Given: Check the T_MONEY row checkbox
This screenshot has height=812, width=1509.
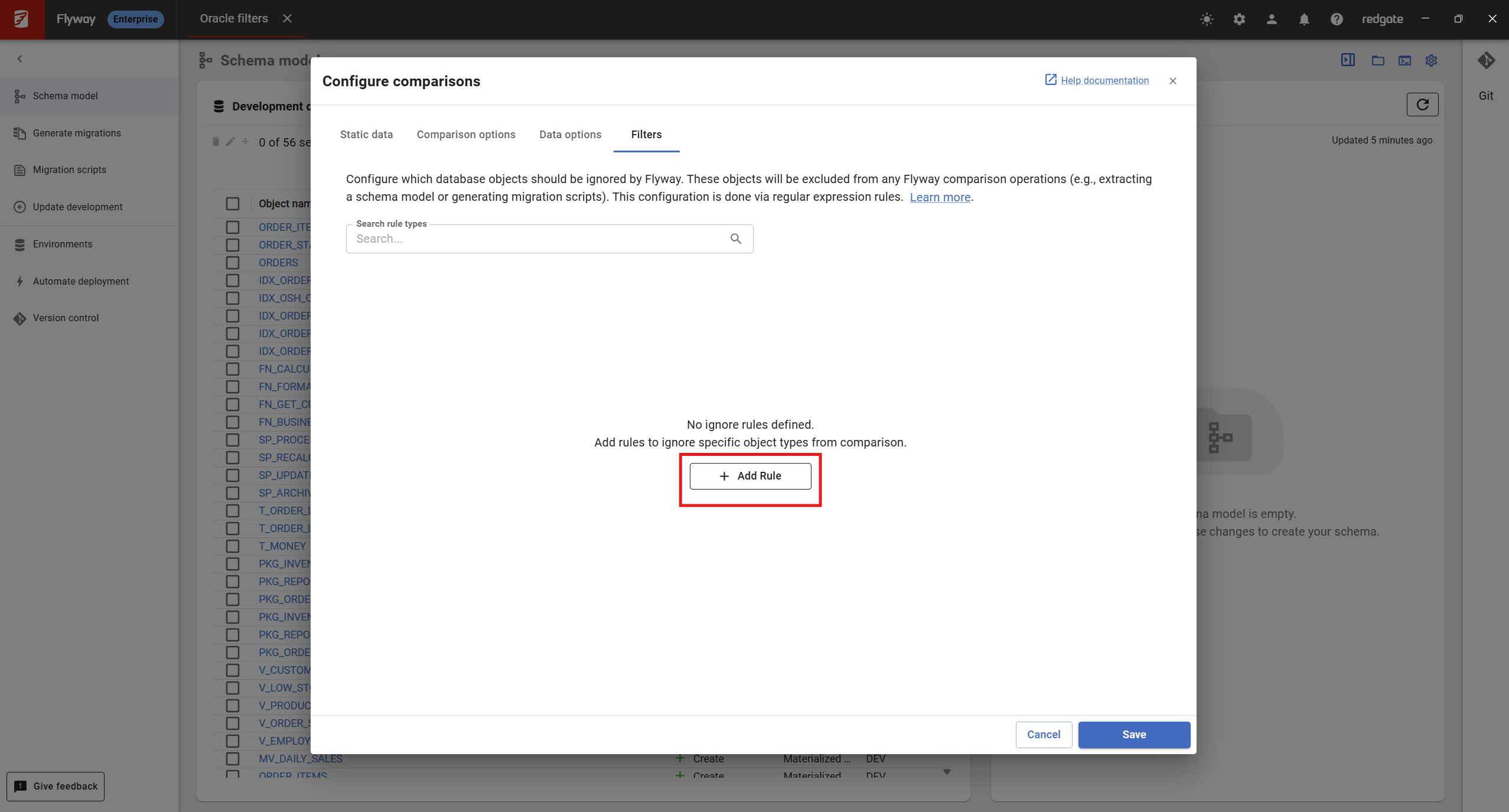Looking at the screenshot, I should point(233,546).
